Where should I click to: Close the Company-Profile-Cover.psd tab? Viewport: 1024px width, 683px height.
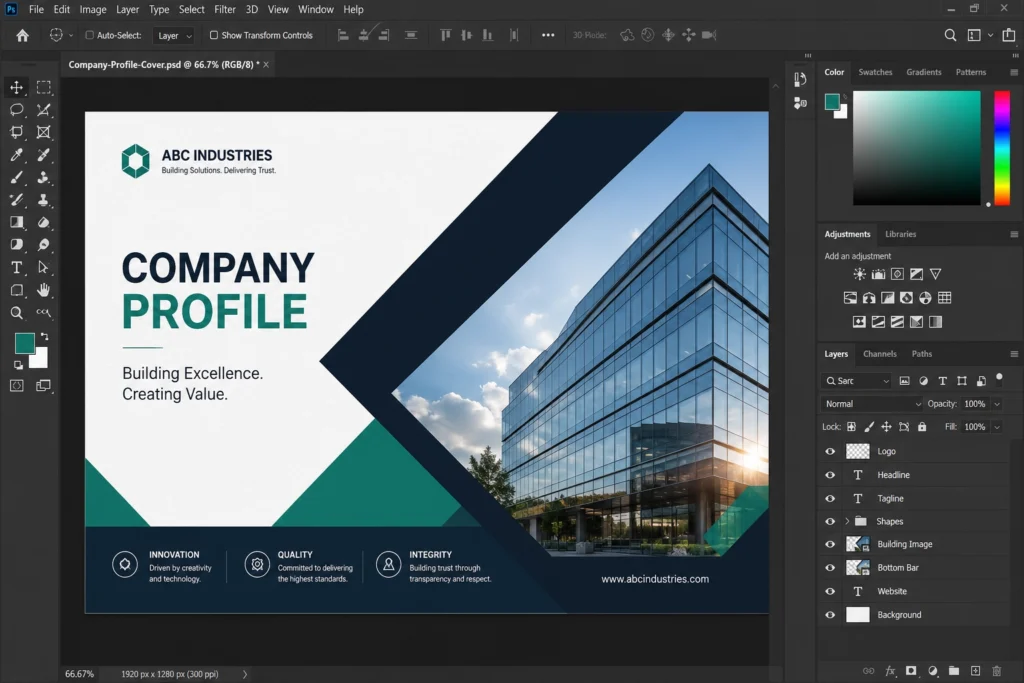(x=266, y=65)
